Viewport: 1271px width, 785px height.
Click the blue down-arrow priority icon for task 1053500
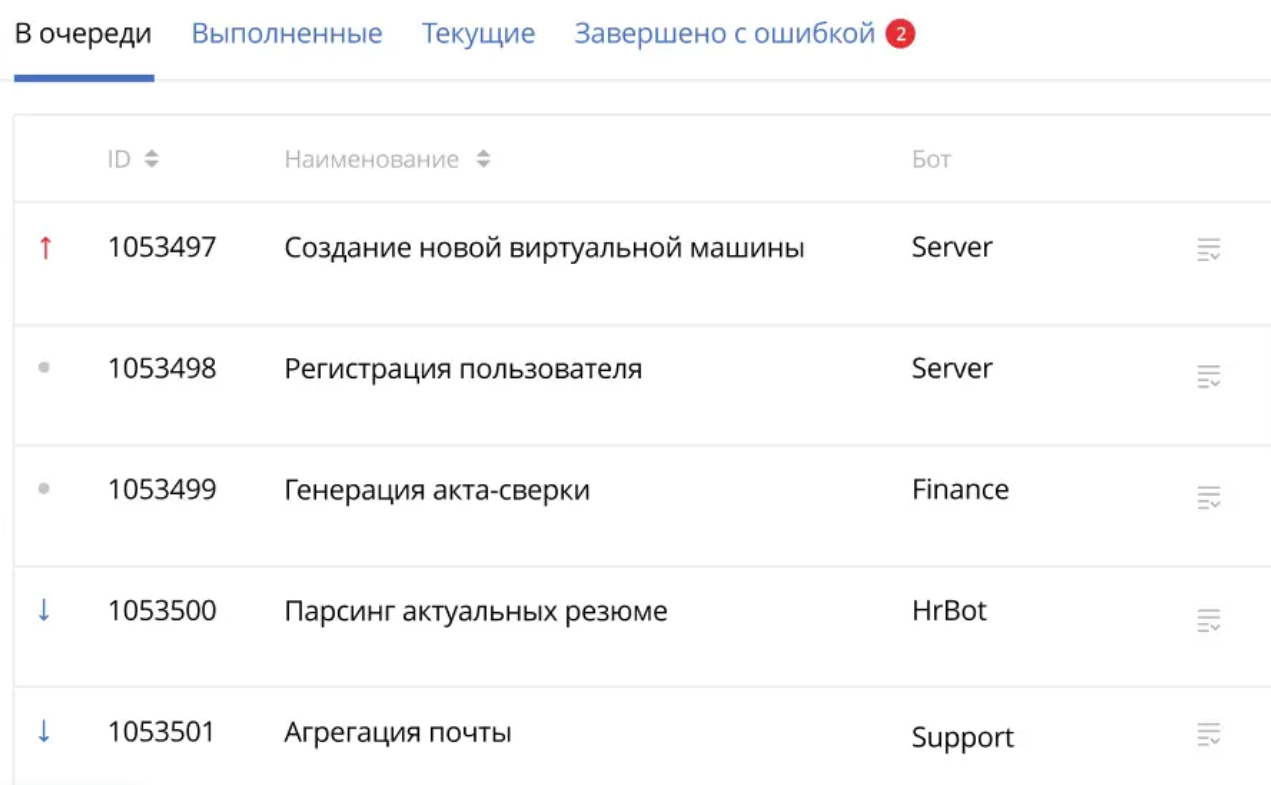point(44,611)
